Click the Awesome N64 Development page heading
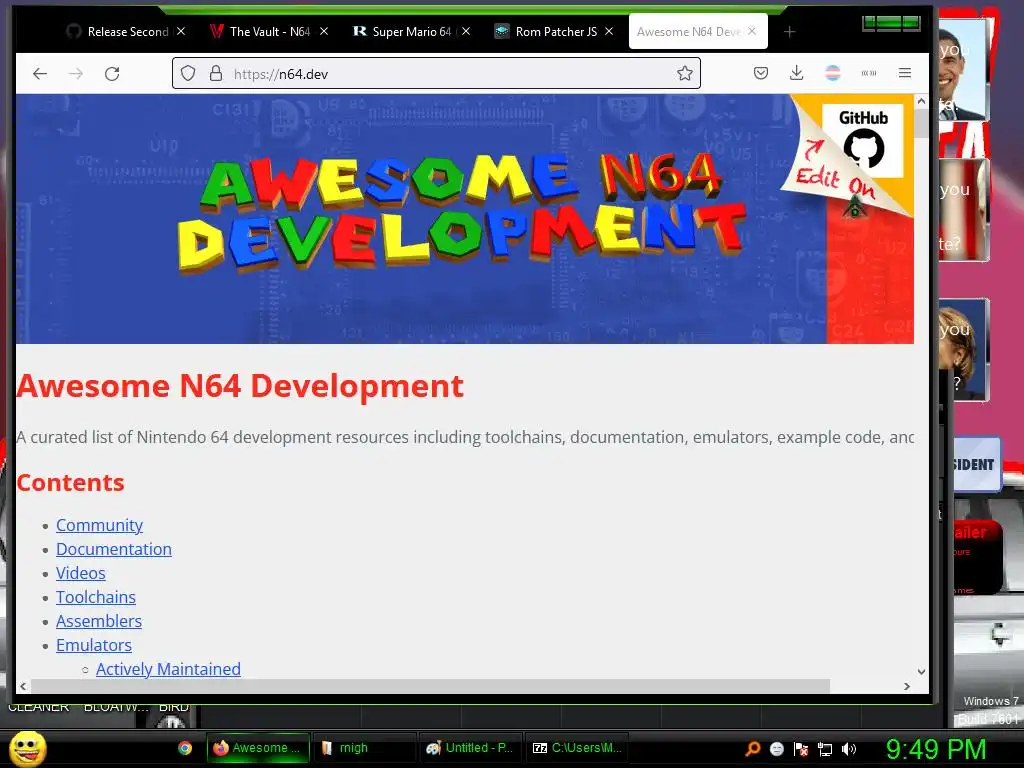 [x=240, y=386]
